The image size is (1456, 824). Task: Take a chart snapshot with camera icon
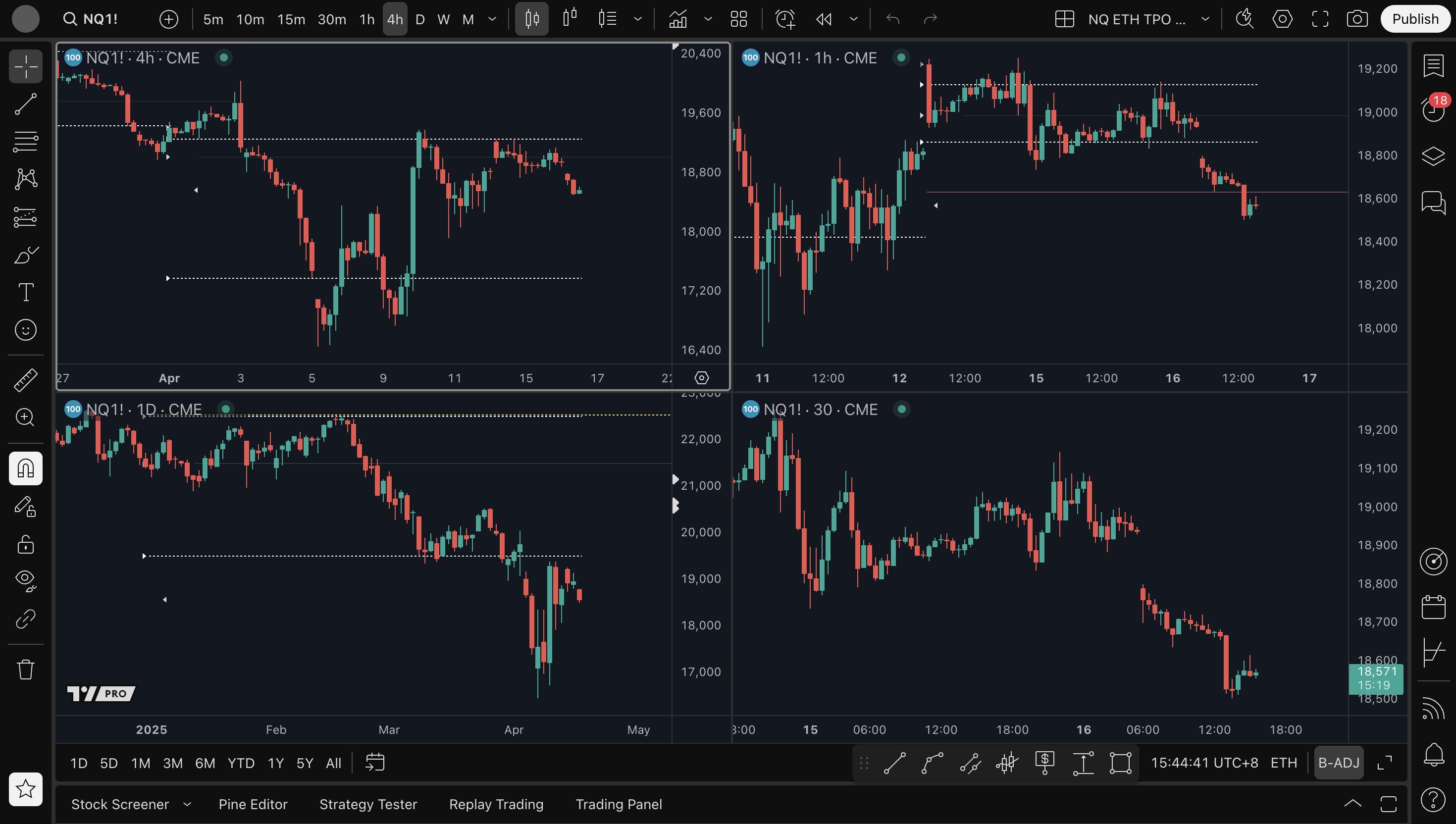click(1357, 19)
